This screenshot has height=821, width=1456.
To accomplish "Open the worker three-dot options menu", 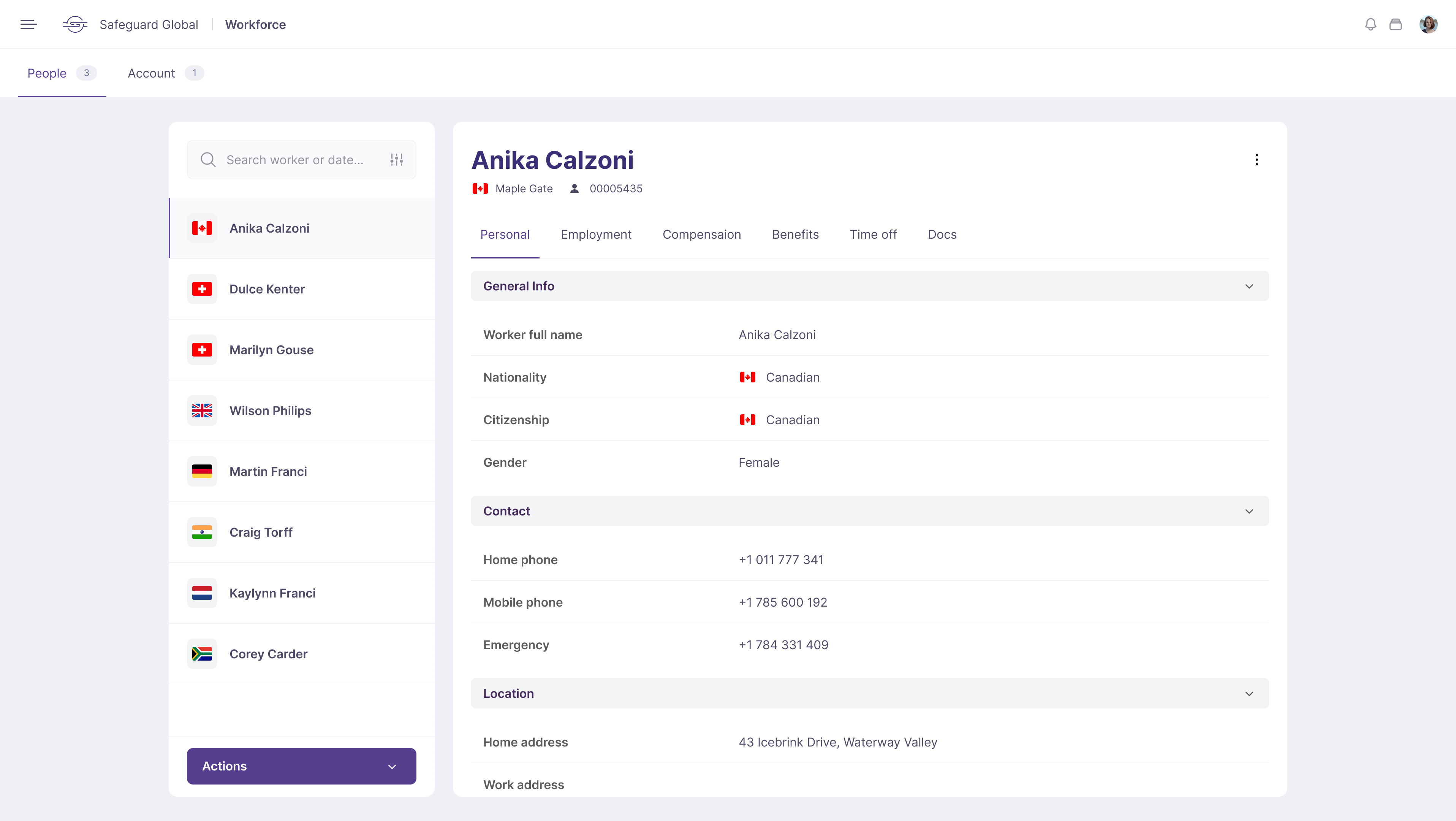I will tap(1257, 160).
